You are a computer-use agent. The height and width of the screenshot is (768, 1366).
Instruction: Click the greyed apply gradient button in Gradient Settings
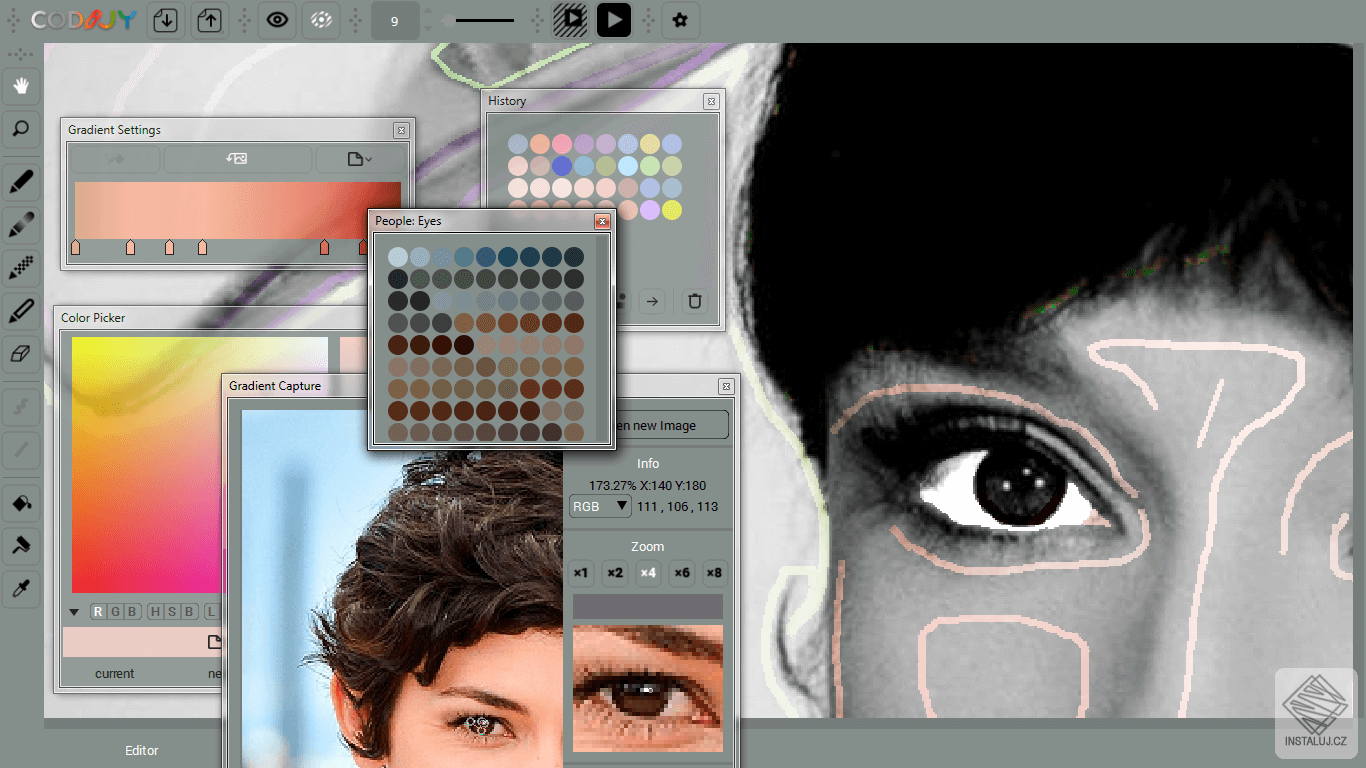[x=116, y=158]
